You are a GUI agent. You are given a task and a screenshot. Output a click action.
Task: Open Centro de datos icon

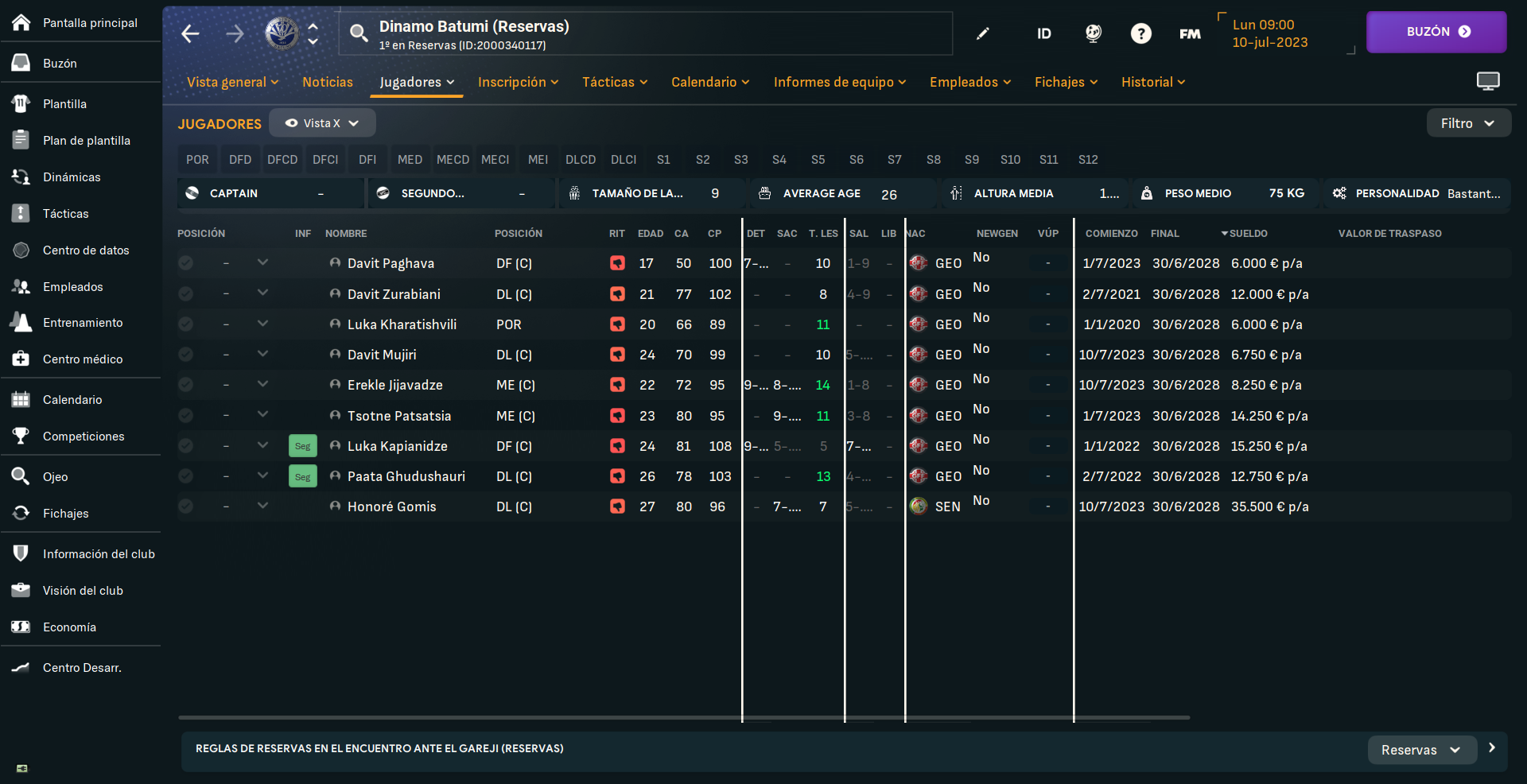(21, 250)
